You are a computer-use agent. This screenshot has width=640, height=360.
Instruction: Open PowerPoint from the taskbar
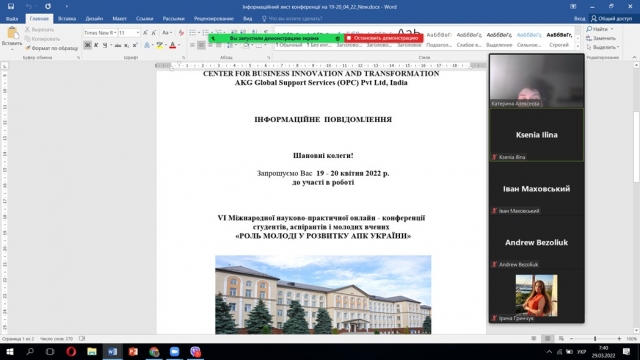(133, 351)
